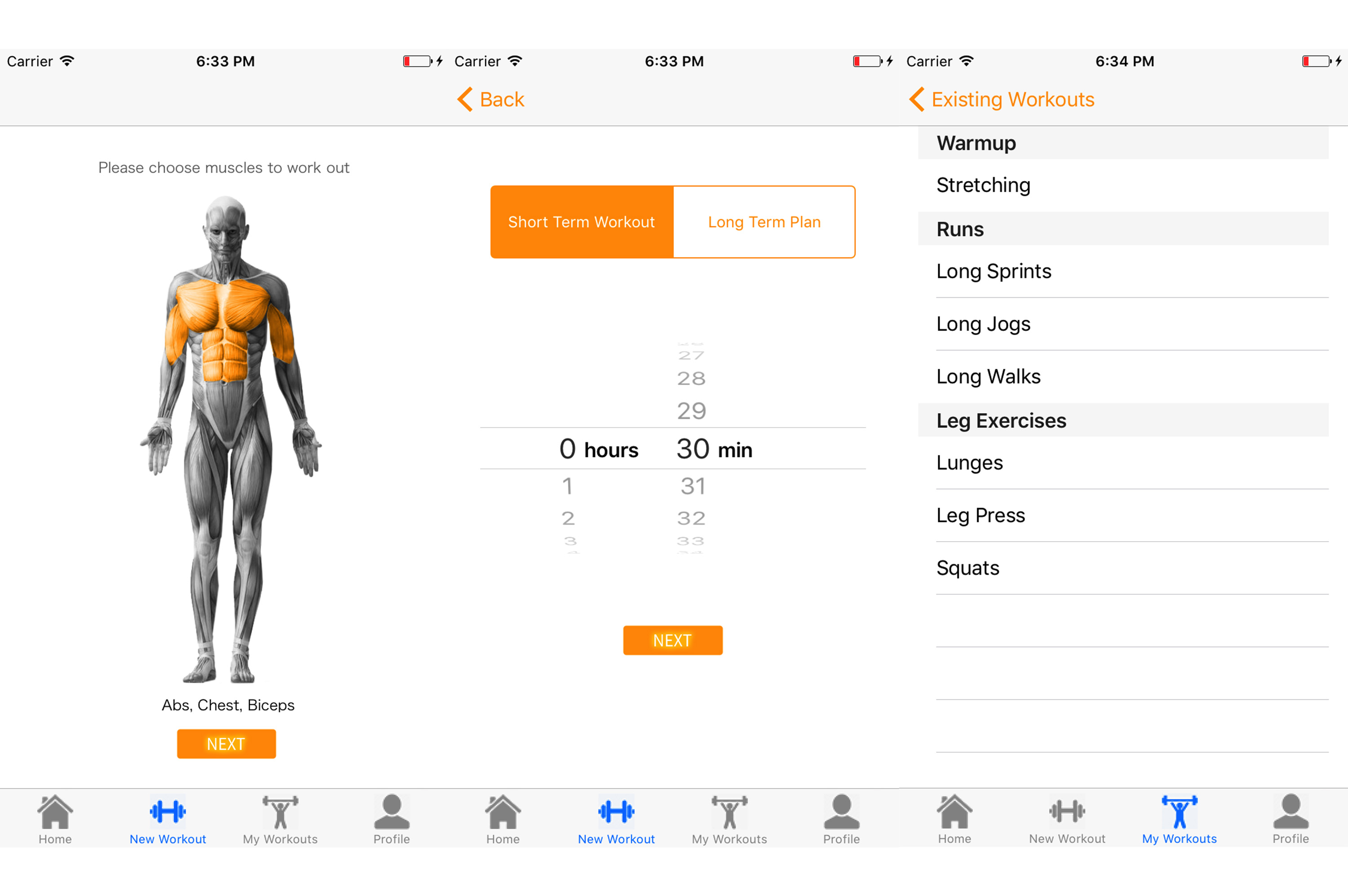Tap NEXT below Abs, Chest, Biceps
This screenshot has height=896, width=1348.
pyautogui.click(x=226, y=744)
